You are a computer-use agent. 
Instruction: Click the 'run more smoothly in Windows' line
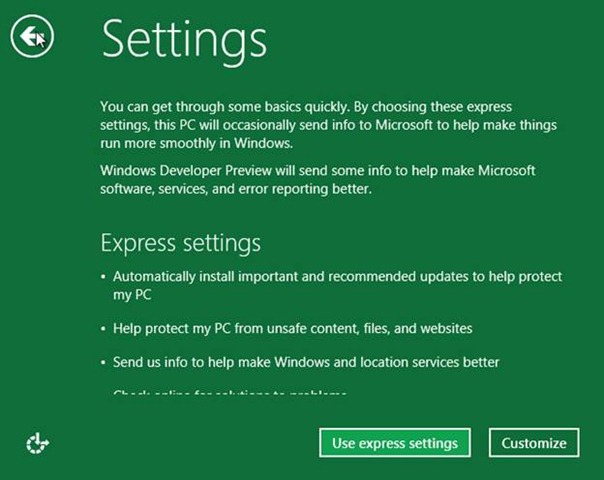coord(196,143)
